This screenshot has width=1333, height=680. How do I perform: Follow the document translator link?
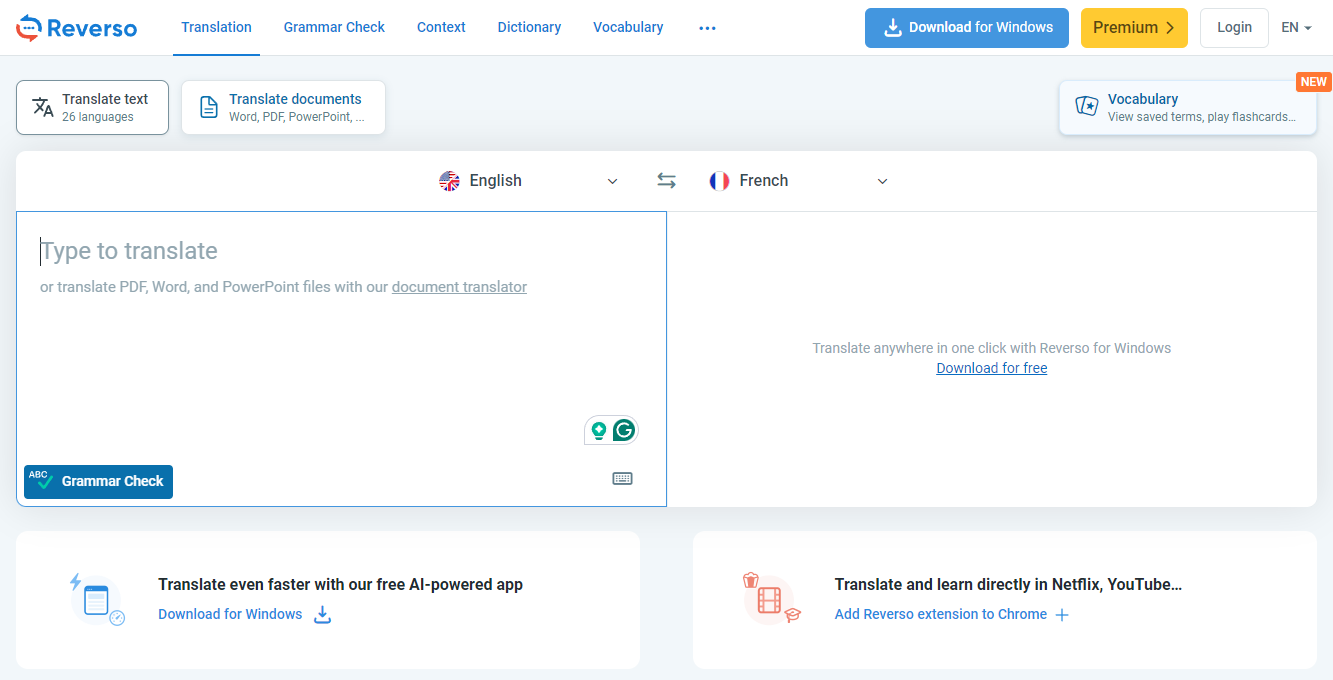click(459, 287)
